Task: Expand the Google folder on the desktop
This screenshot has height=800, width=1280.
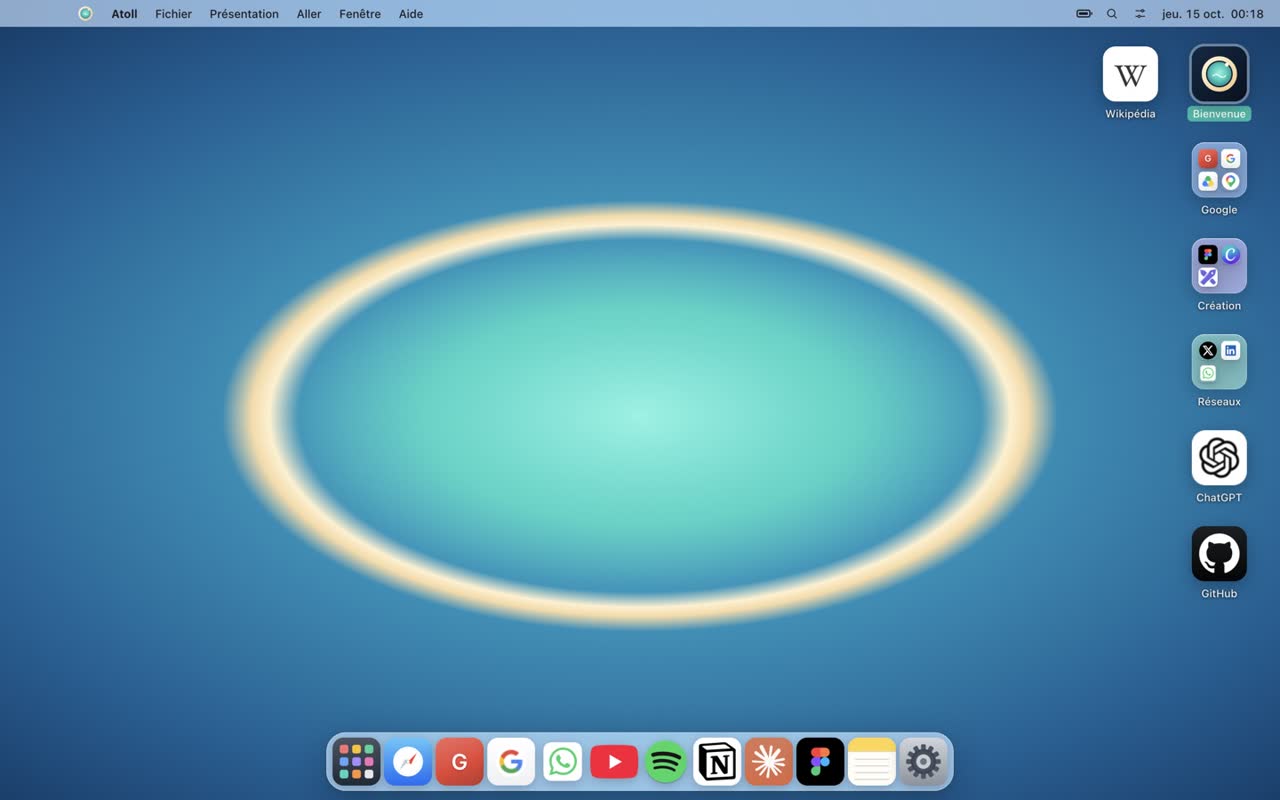Action: tap(1219, 170)
